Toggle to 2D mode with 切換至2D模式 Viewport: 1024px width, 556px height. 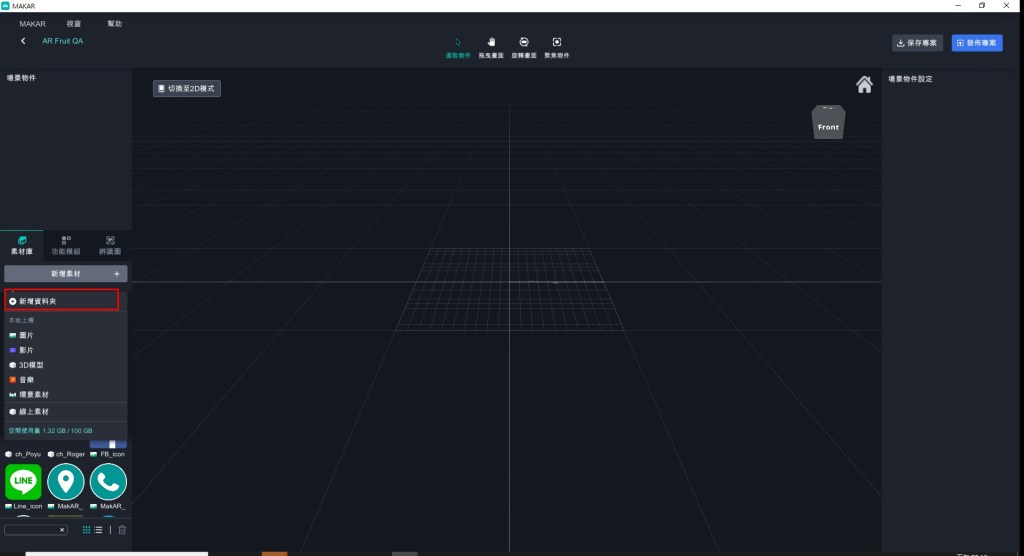pyautogui.click(x=187, y=88)
